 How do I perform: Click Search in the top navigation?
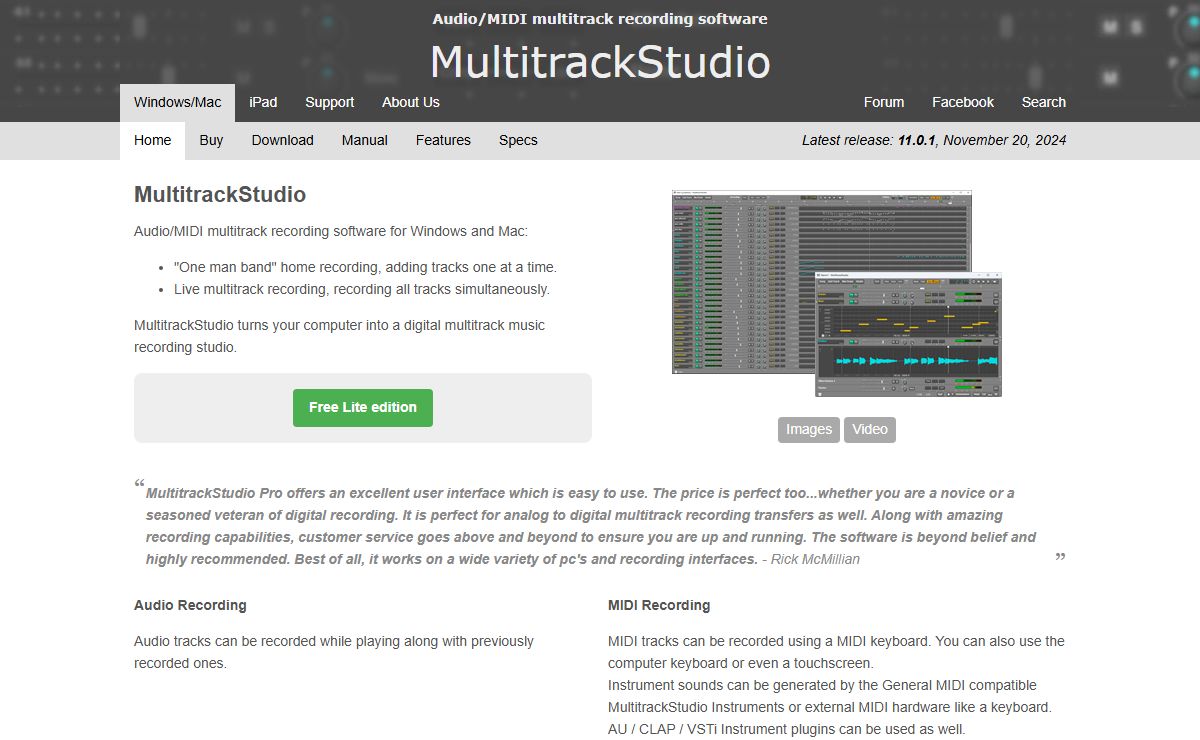1044,102
